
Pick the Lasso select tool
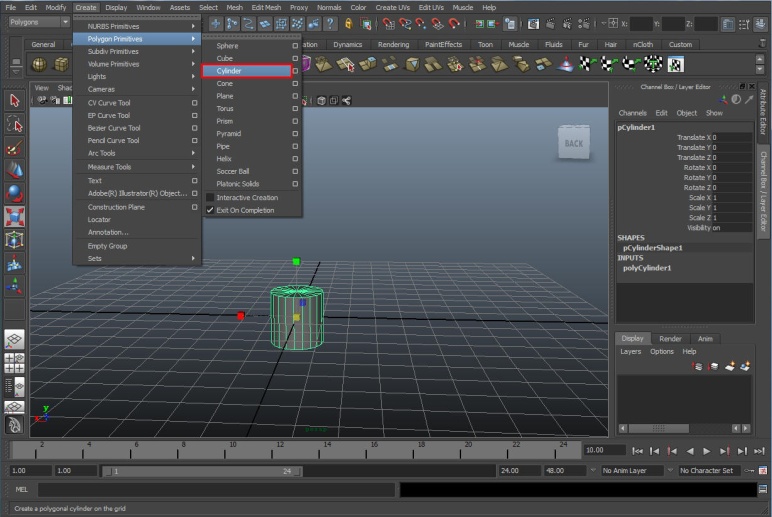[x=14, y=124]
